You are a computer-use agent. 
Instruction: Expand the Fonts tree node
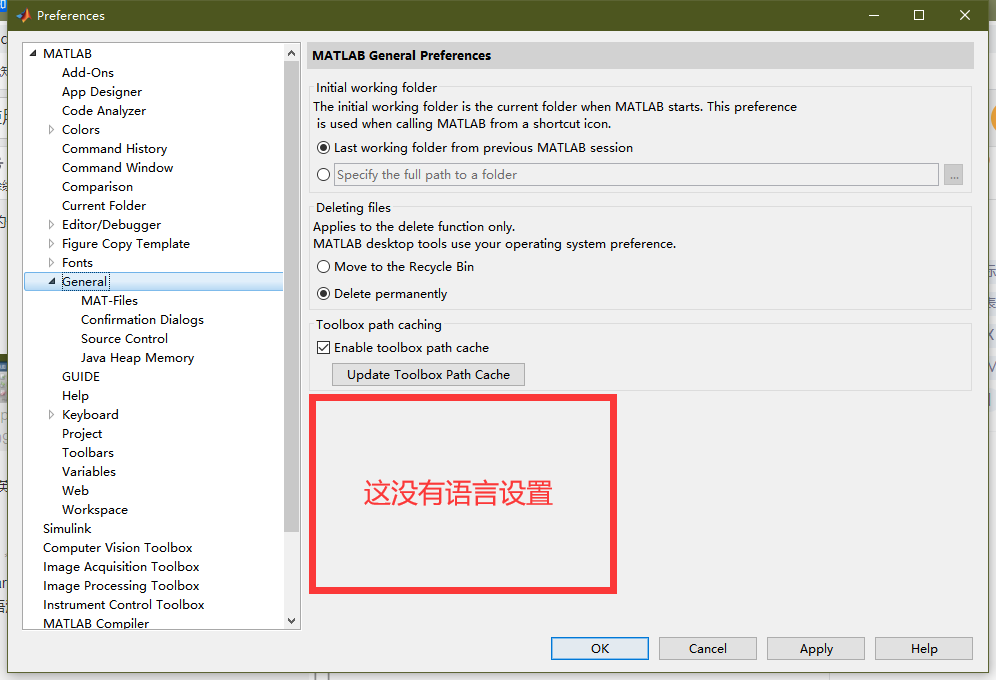pos(51,263)
